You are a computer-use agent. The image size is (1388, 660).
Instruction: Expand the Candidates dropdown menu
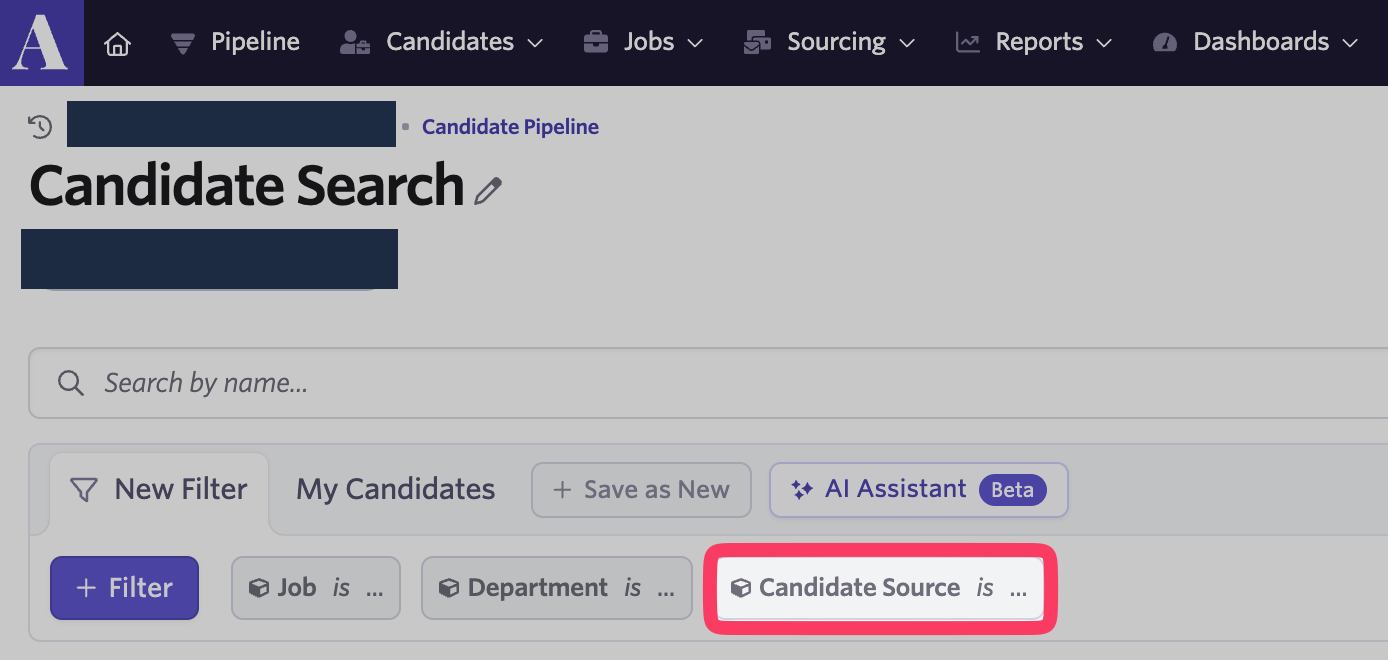(x=442, y=42)
